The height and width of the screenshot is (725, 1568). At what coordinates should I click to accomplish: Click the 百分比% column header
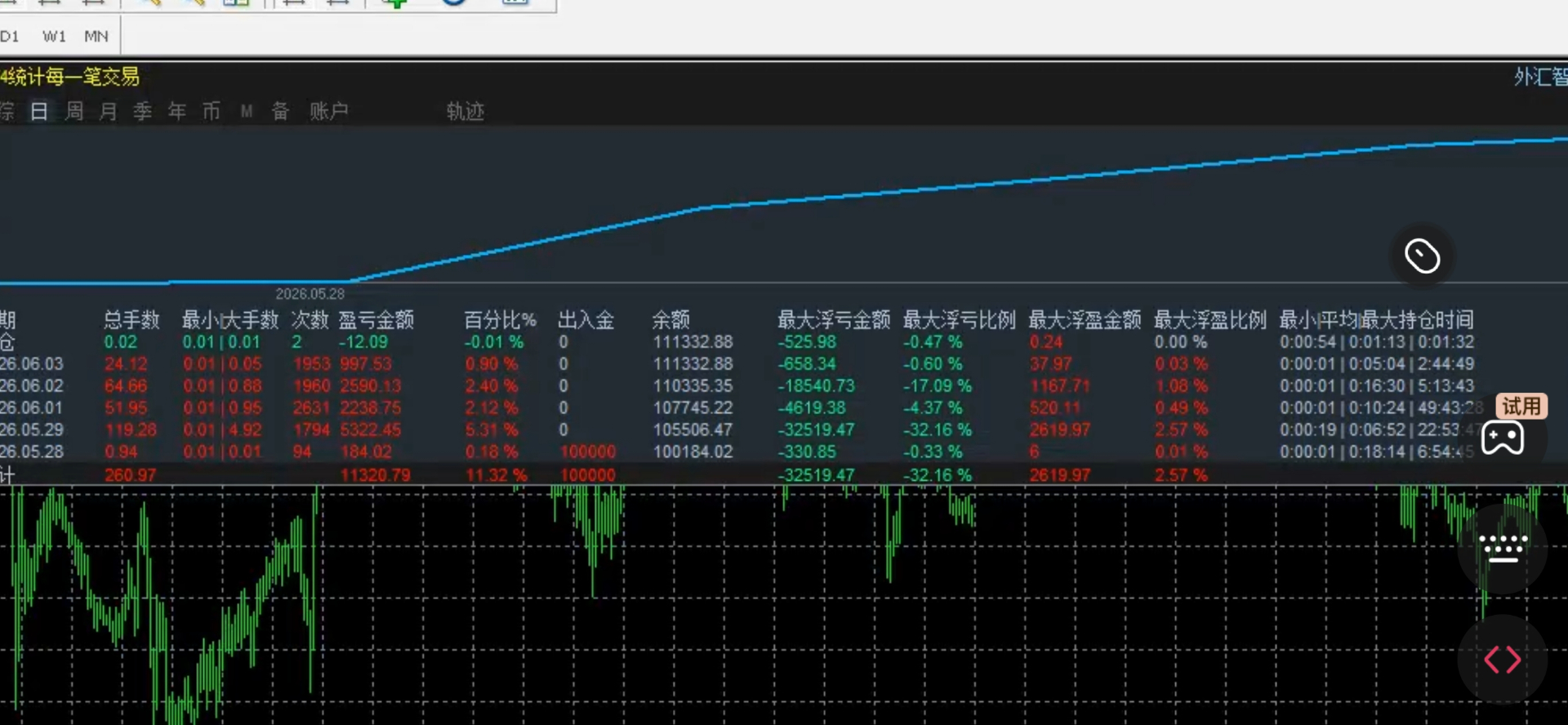click(500, 319)
